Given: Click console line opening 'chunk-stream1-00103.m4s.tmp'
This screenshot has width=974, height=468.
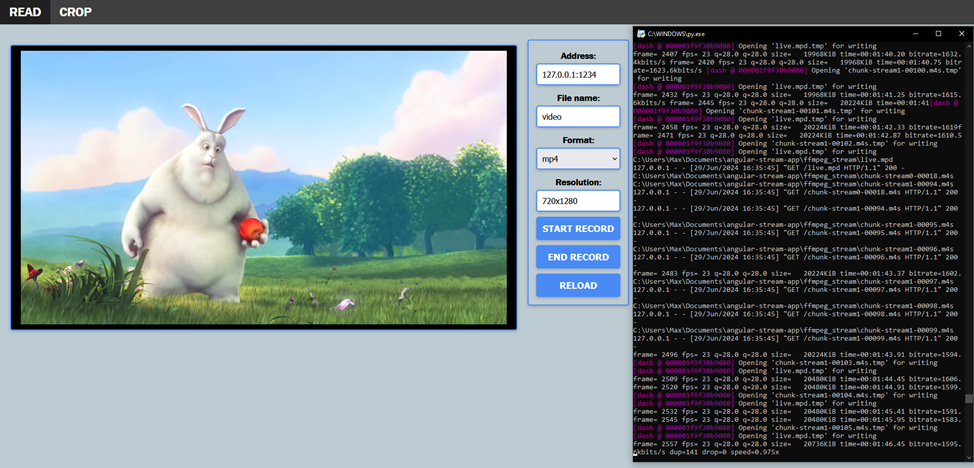Looking at the screenshot, I should pos(785,362).
